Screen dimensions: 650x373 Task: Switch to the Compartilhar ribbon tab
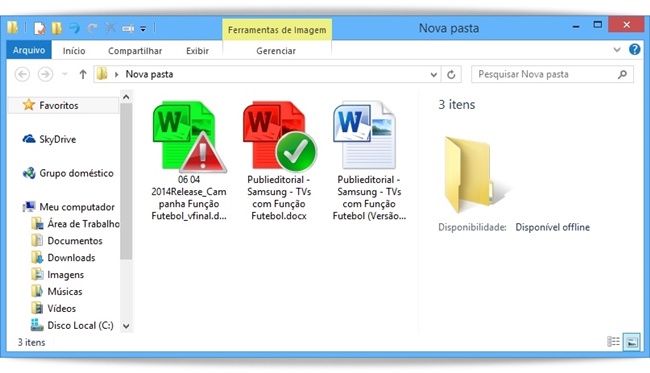(x=135, y=51)
